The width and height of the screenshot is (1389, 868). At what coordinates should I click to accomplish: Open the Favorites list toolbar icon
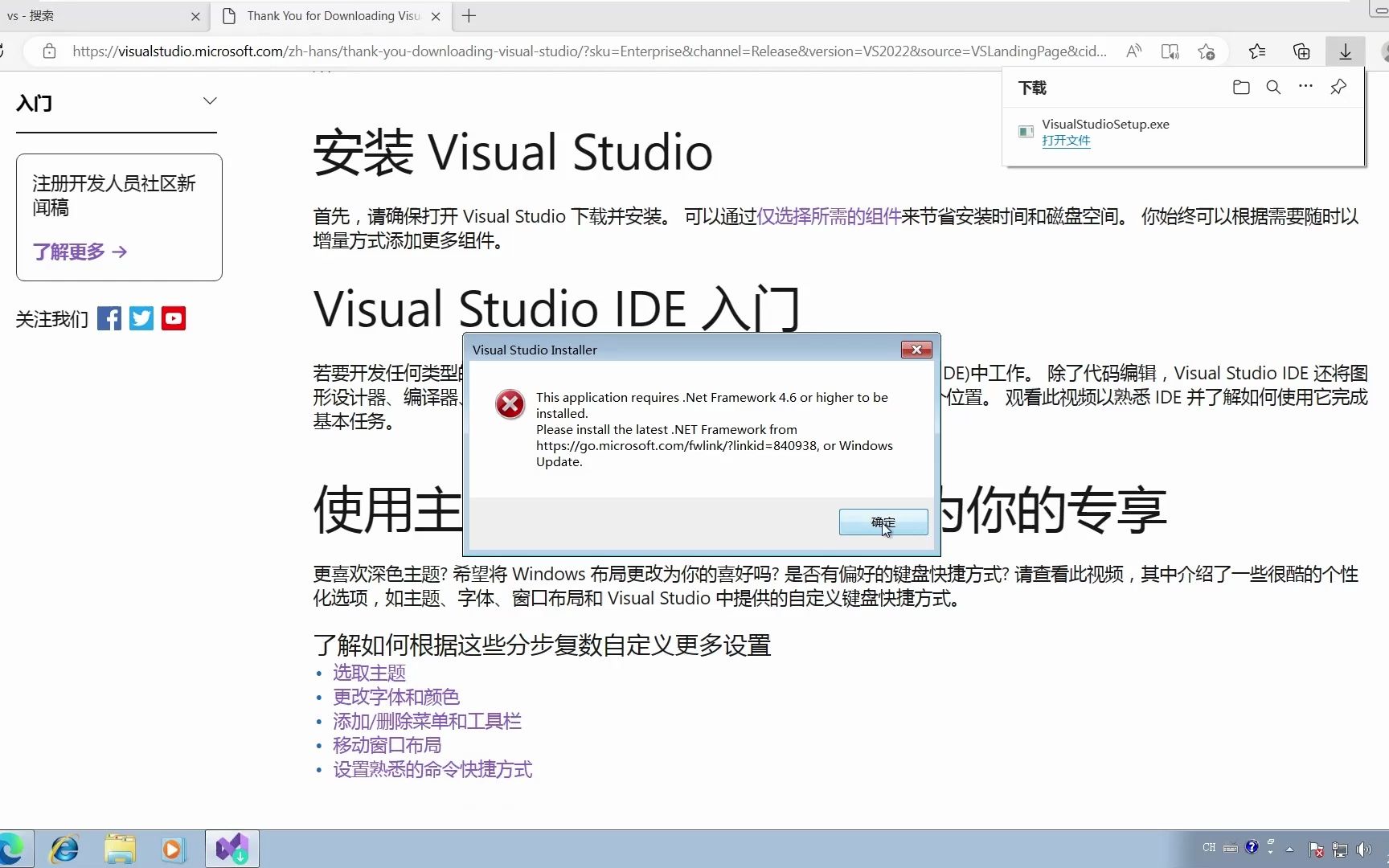1257,51
